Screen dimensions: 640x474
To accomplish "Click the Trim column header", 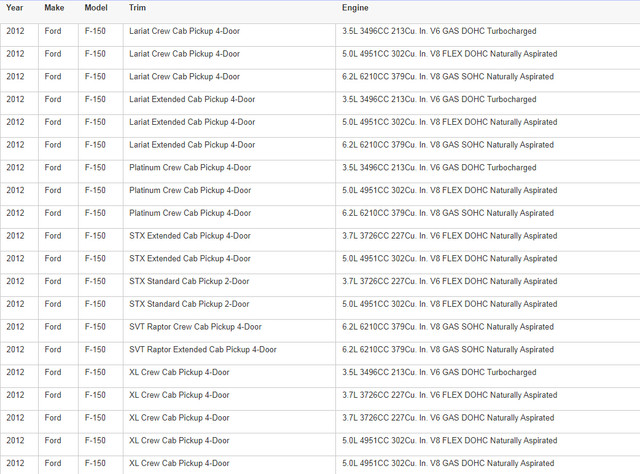I will point(137,8).
